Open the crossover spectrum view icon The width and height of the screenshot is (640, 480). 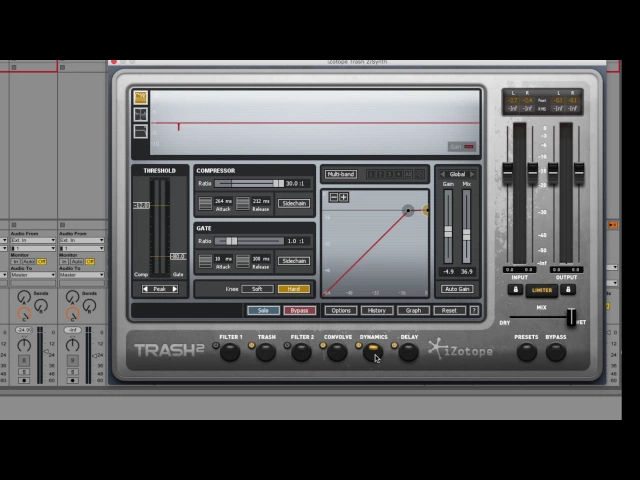click(x=140, y=131)
